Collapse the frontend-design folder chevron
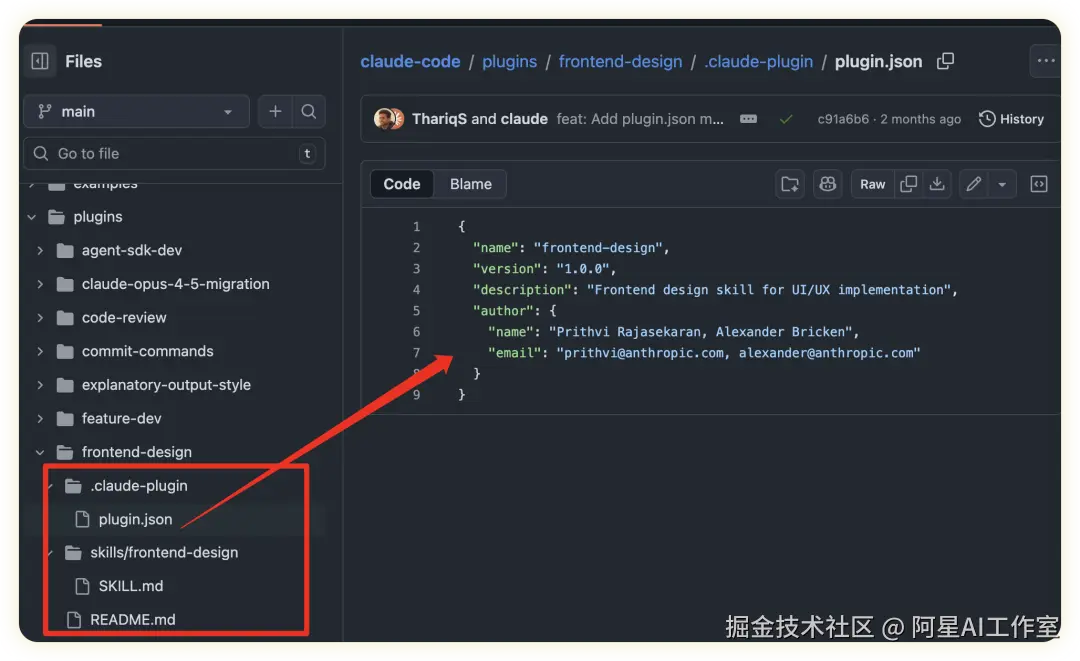Screen dimensions: 1080x661 click(x=40, y=452)
